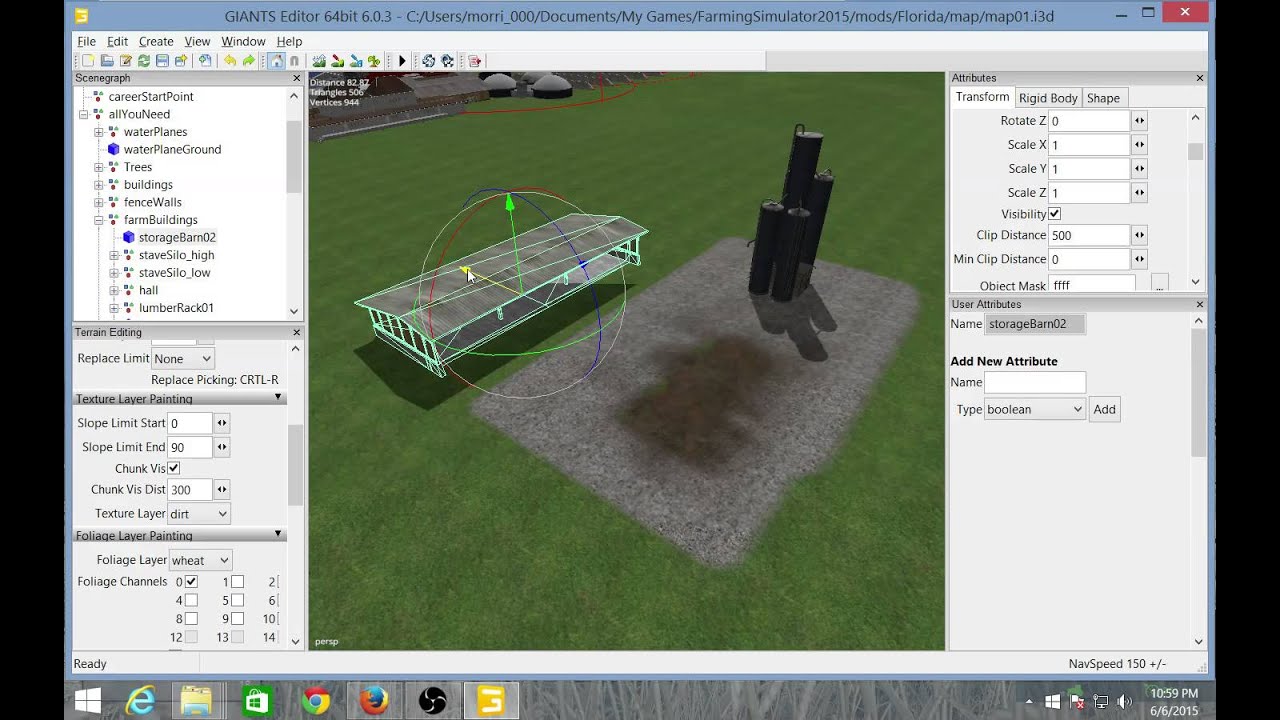This screenshot has width=1280, height=720.
Task: Close the Scenegraph panel
Action: point(296,78)
